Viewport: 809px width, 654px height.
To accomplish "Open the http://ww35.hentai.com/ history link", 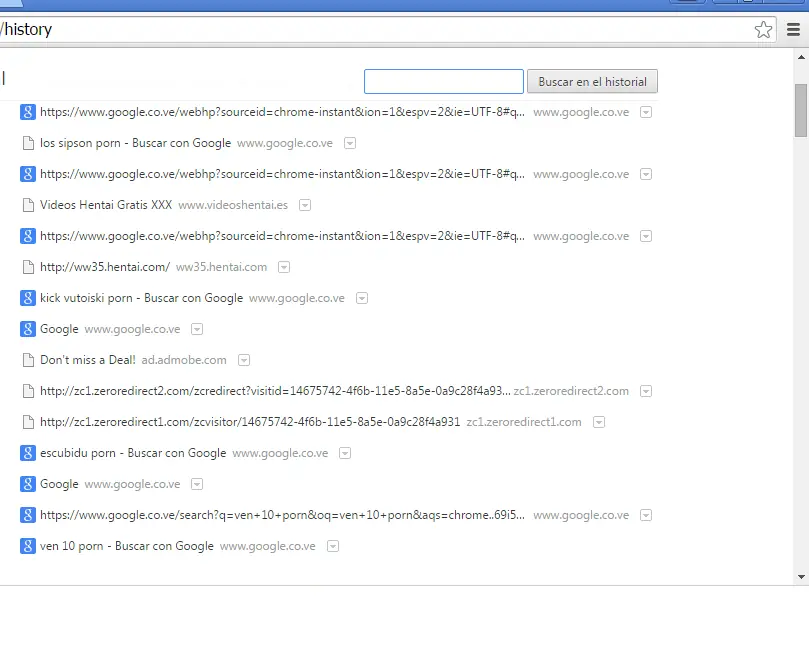I will 105,267.
